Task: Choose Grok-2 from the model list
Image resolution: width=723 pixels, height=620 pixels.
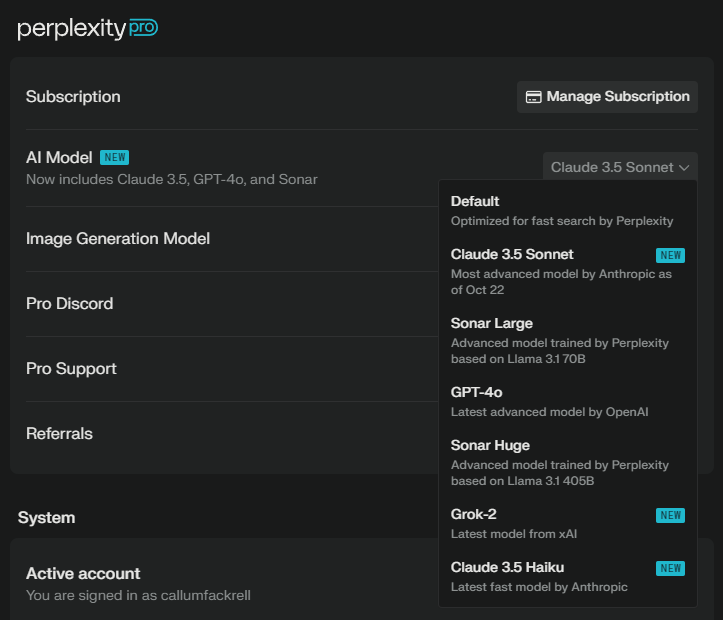Action: tap(568, 524)
